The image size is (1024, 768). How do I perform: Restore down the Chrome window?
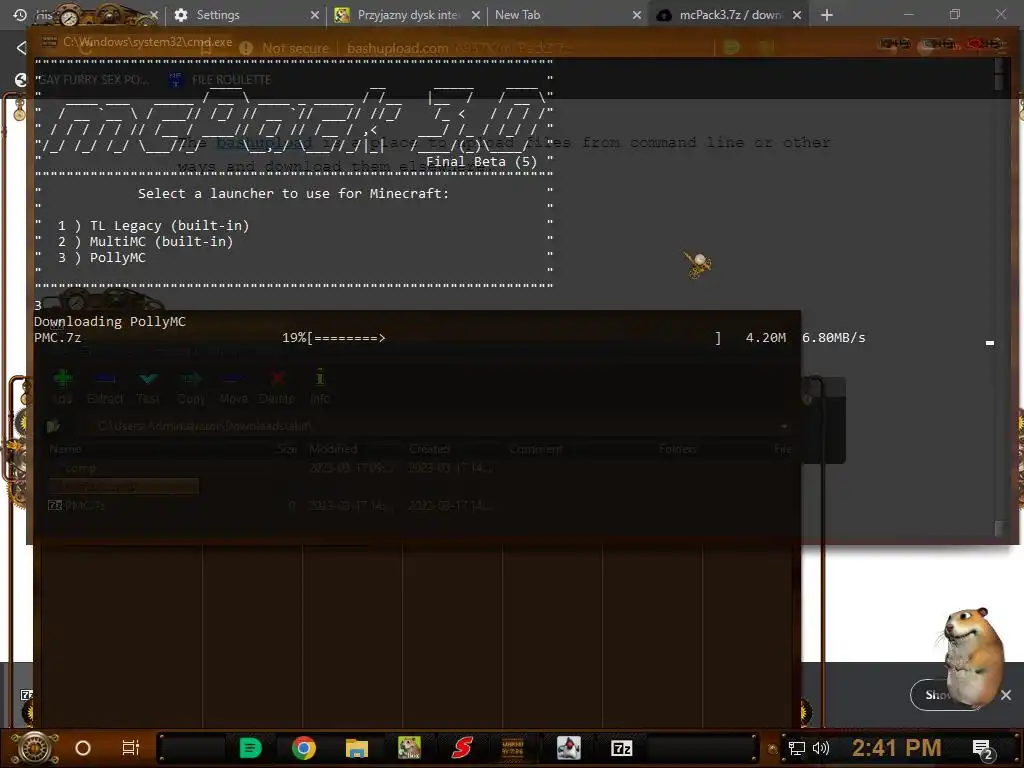[x=955, y=14]
